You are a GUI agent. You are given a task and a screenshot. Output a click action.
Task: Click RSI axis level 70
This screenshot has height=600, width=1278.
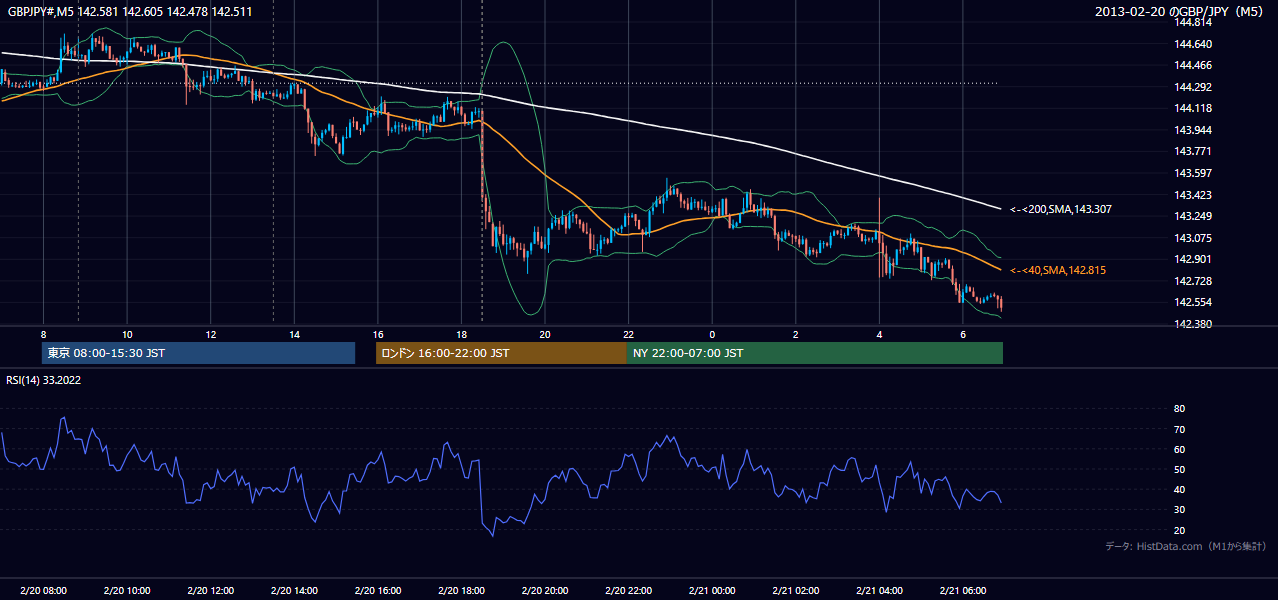point(1179,429)
